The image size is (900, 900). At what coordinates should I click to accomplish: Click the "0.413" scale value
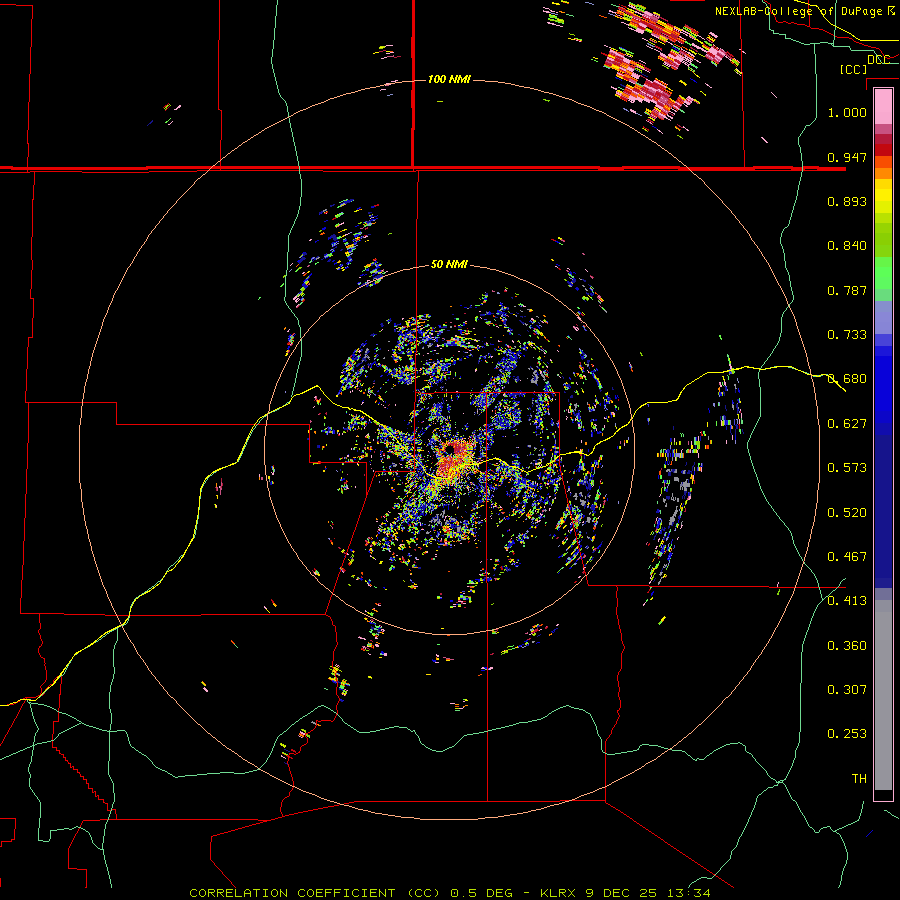(847, 601)
